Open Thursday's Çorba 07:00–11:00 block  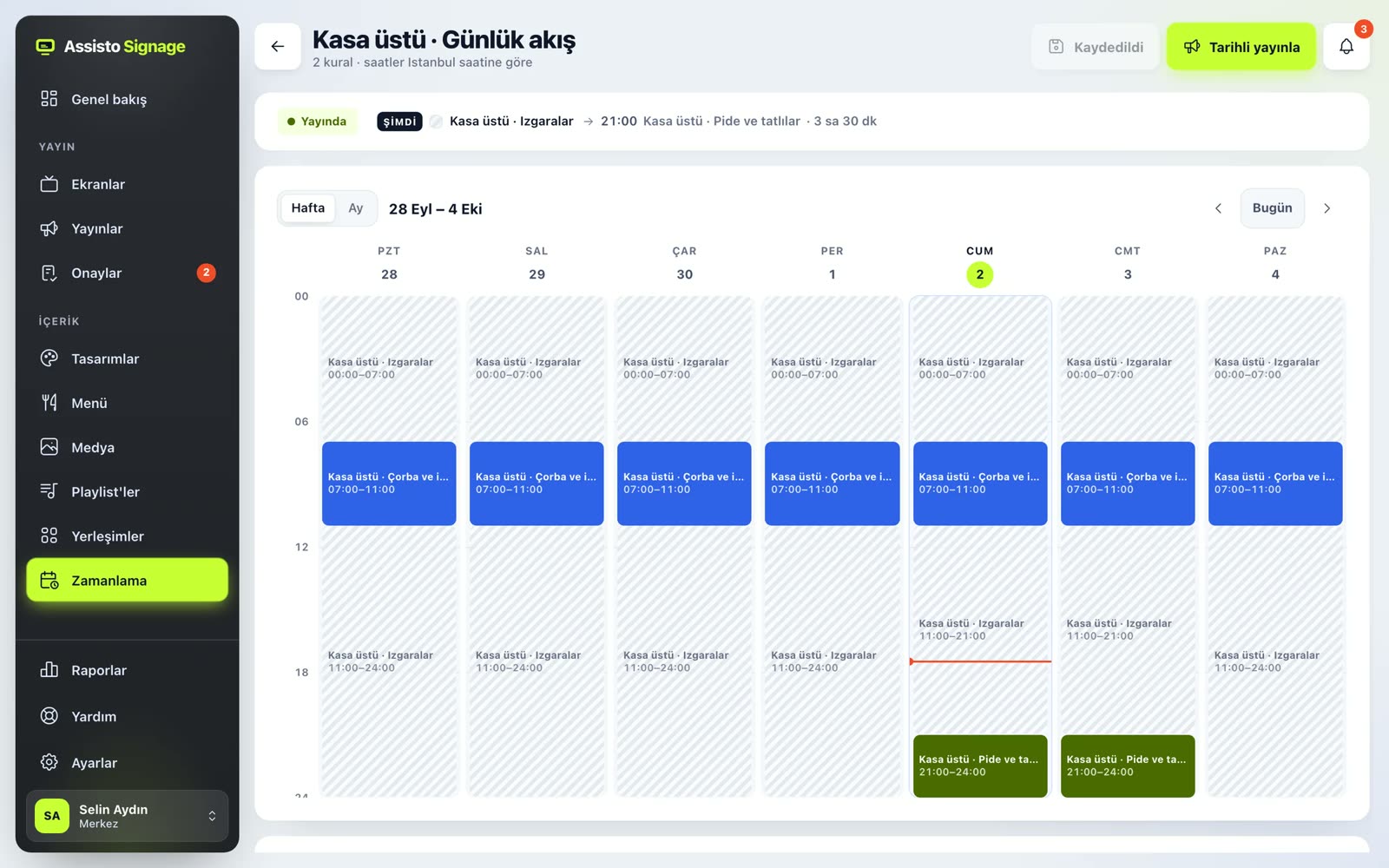click(832, 483)
